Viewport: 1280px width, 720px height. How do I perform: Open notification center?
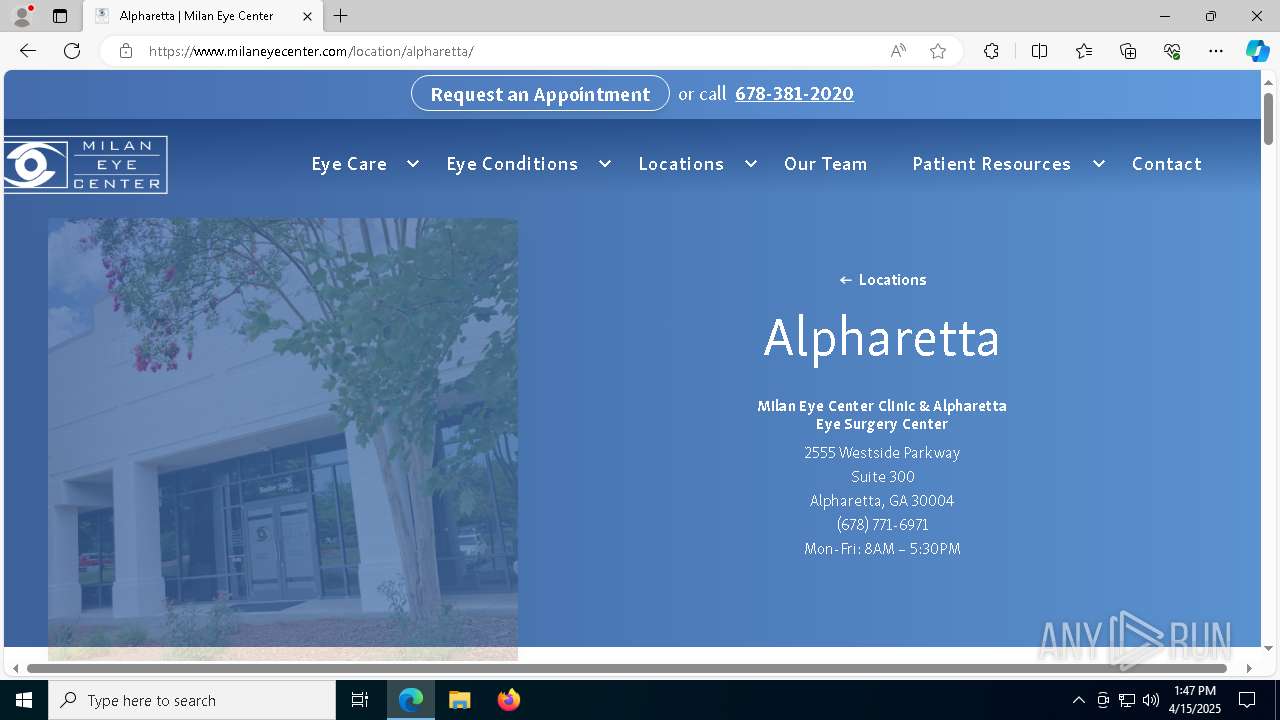point(1247,700)
